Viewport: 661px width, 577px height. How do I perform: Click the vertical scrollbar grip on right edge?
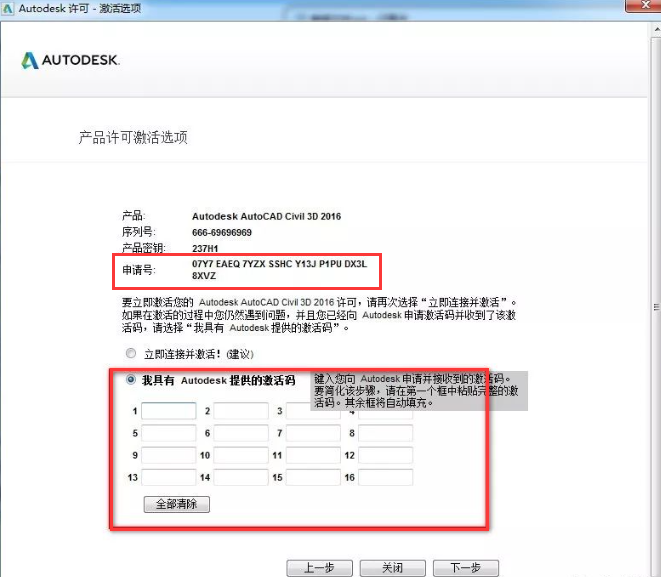(x=657, y=307)
